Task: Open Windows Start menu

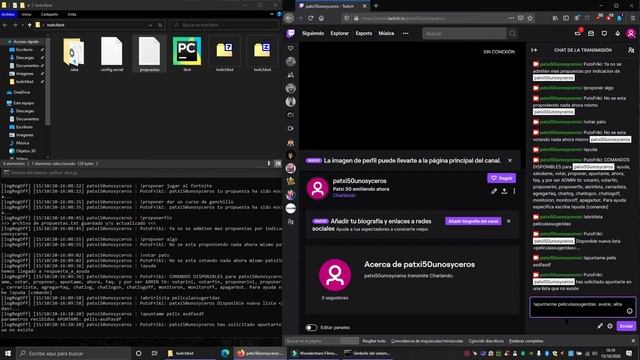Action: click(8, 353)
